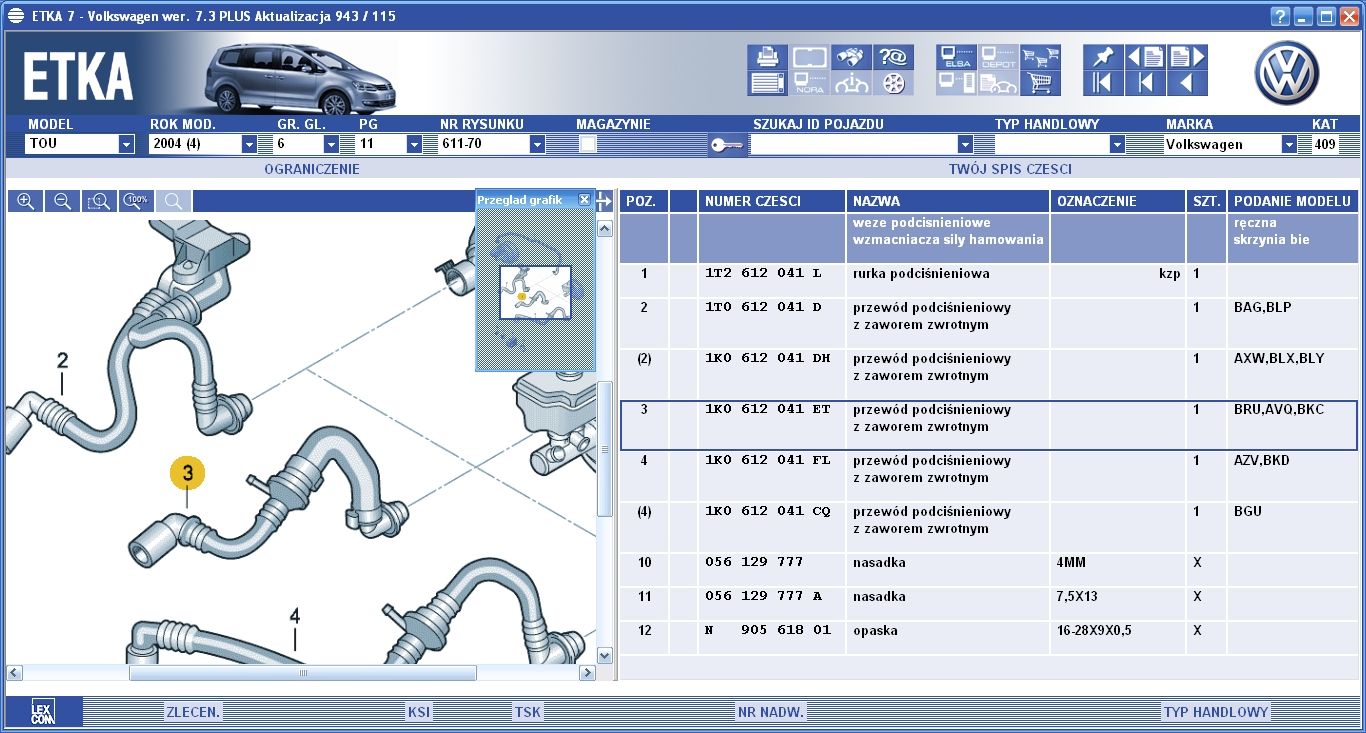Click the TYP HANDLOWY status bar button

(1216, 712)
